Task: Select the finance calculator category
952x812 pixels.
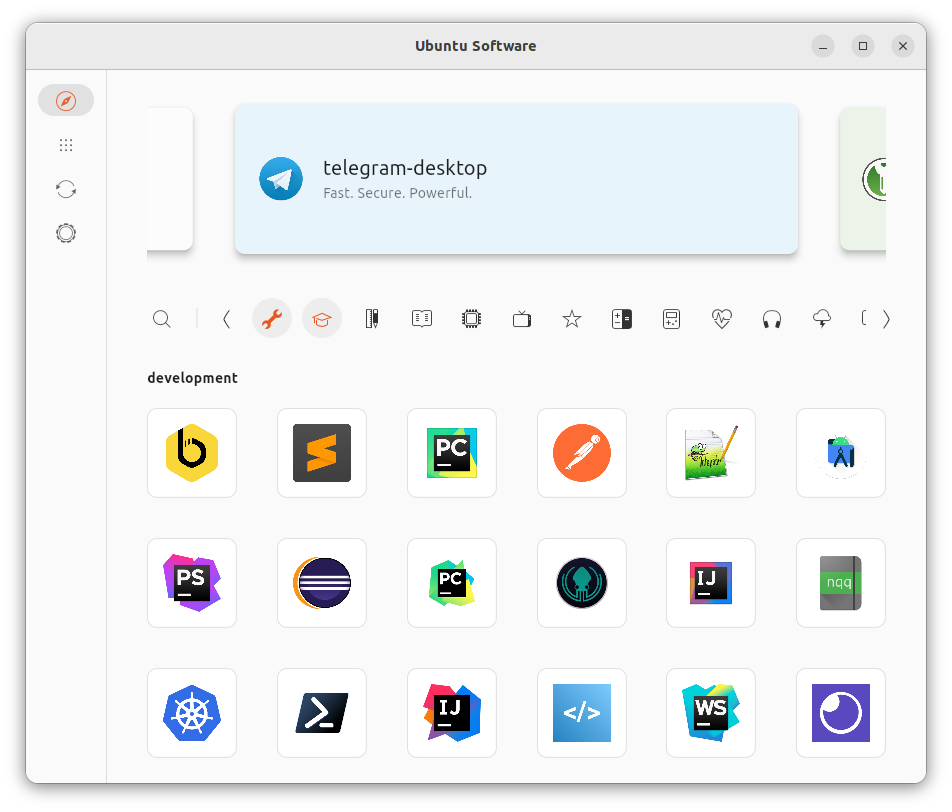Action: 622,319
